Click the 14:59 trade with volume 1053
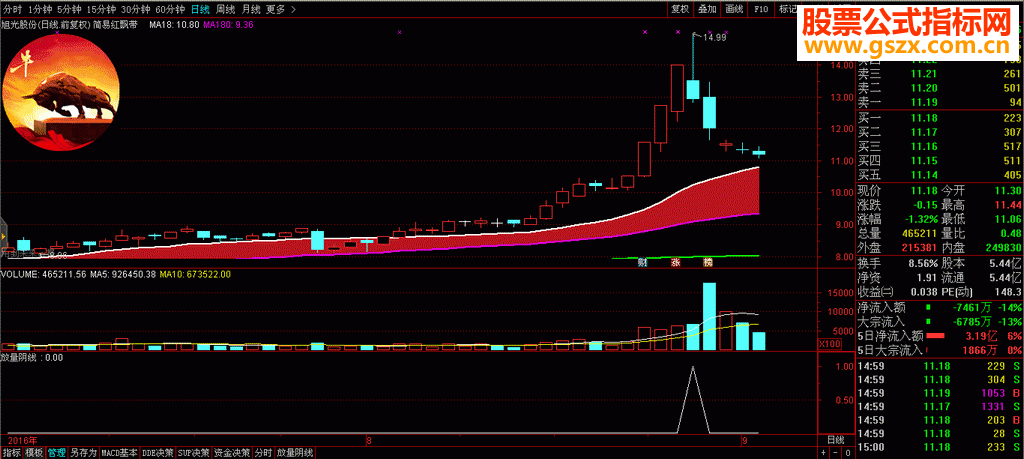Screen dimensions: 1024x459 pyautogui.click(x=938, y=393)
